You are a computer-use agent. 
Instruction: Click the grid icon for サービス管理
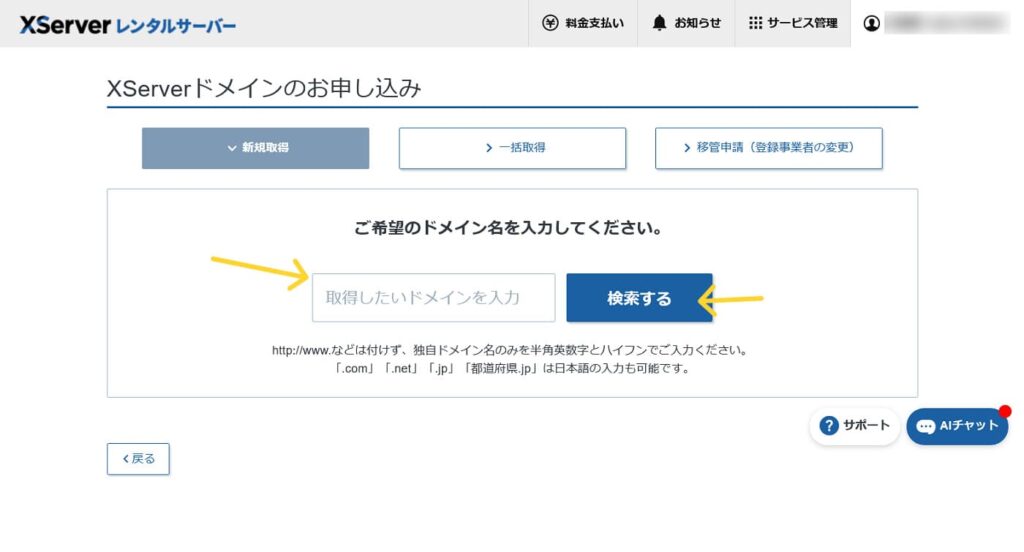point(756,23)
